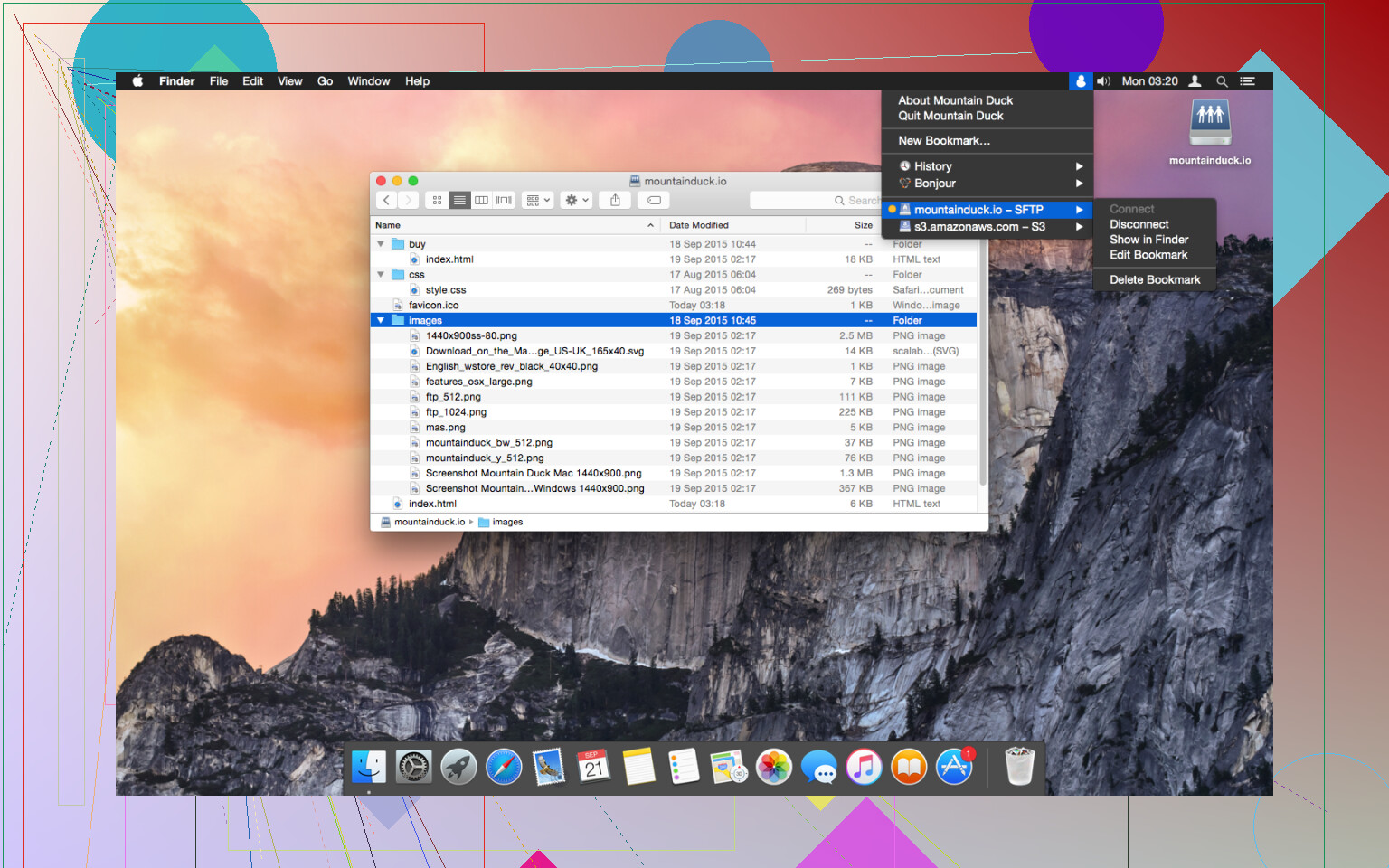The width and height of the screenshot is (1389, 868).
Task: Select the mountainduck.io mounted volume on desktop
Action: (x=1210, y=132)
